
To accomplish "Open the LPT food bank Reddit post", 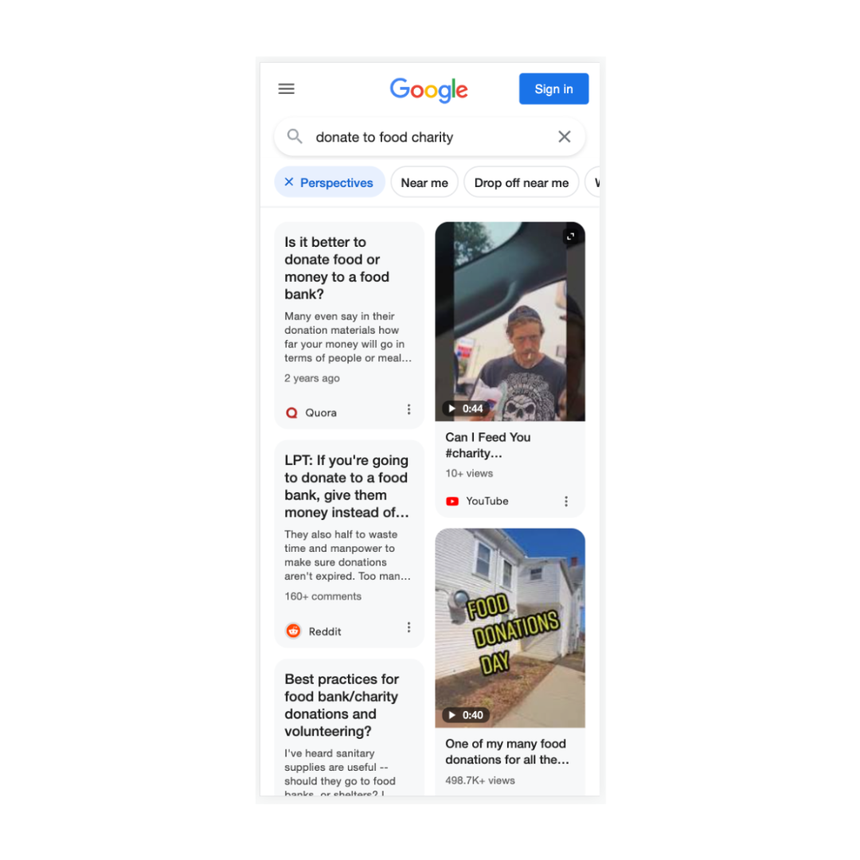I will tap(347, 486).
